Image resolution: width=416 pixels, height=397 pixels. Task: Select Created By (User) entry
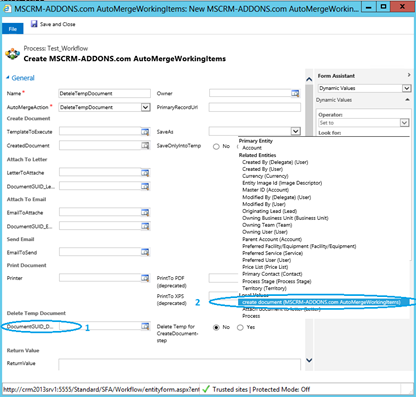[x=262, y=169]
